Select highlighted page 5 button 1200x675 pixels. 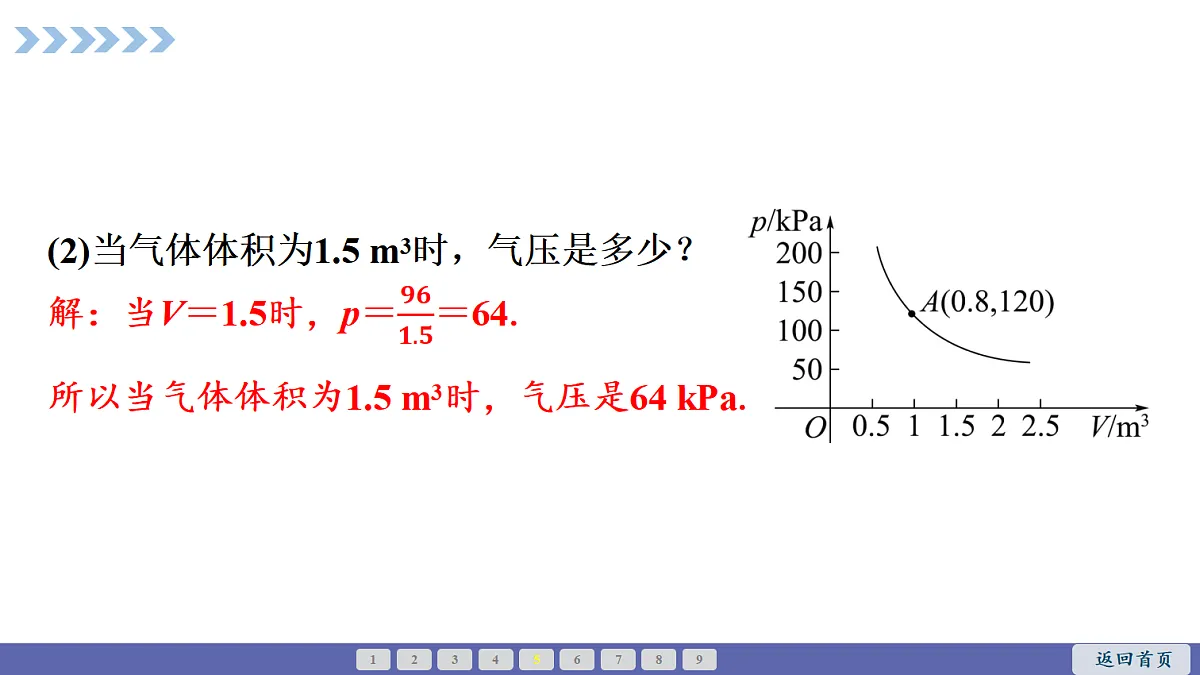click(536, 659)
